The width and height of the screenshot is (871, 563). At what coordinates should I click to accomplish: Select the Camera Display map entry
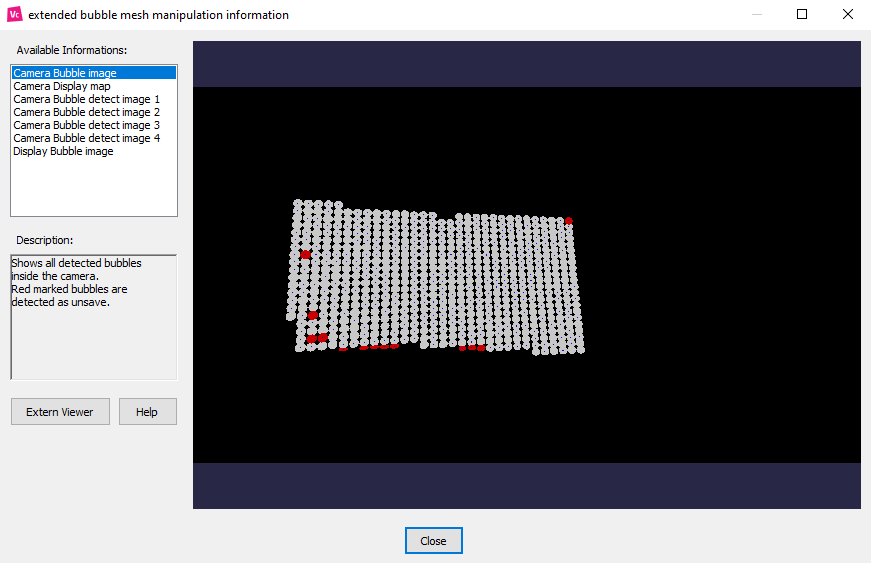point(62,86)
